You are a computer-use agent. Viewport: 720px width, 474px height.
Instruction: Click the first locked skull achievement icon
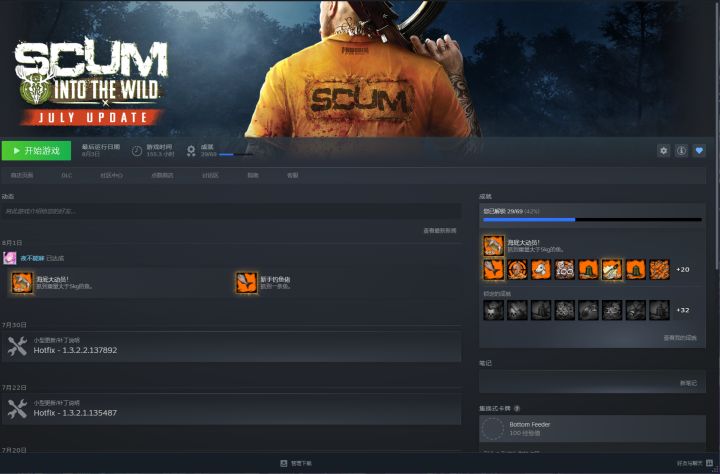tap(494, 310)
